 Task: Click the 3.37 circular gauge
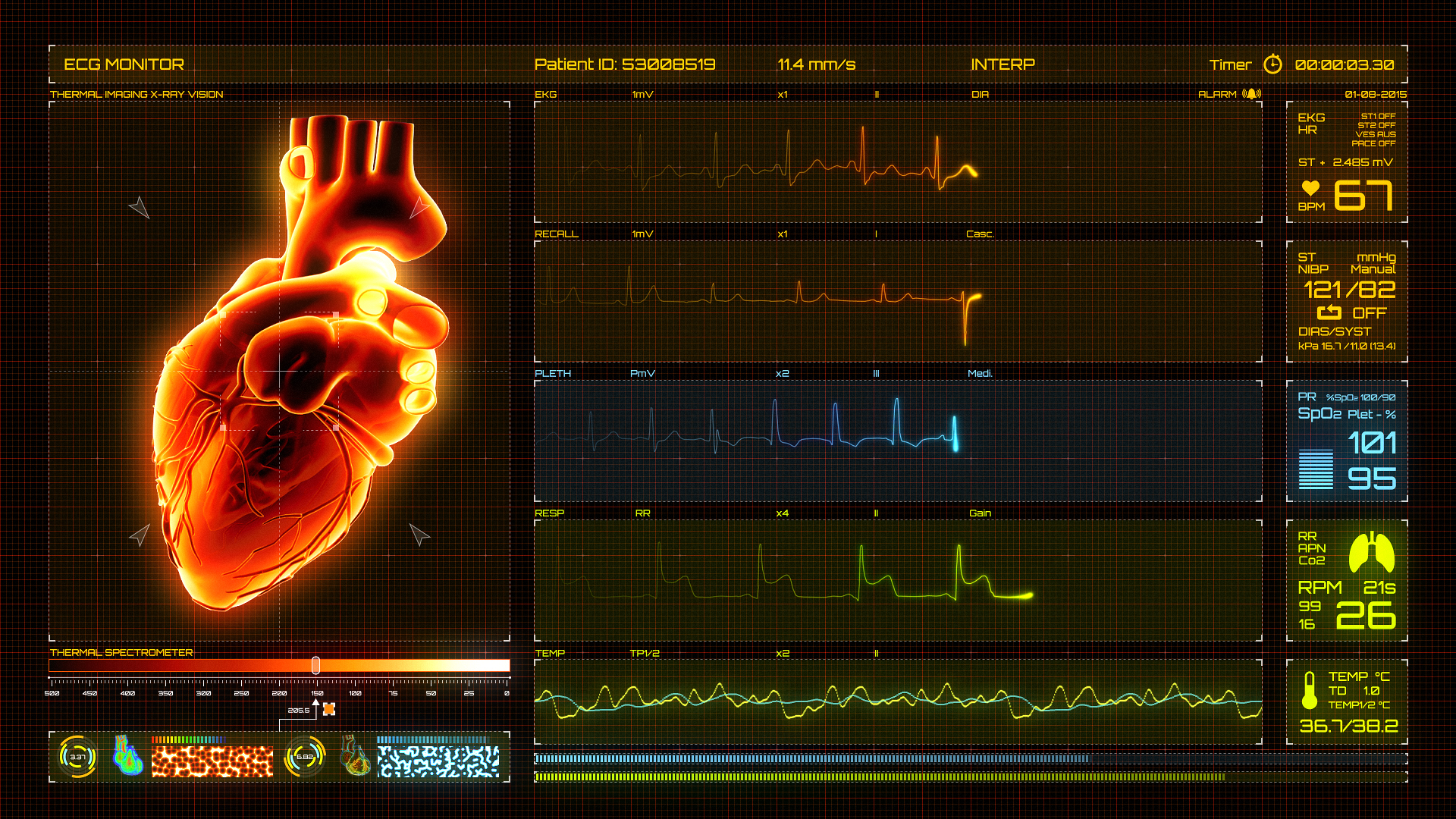[x=77, y=757]
